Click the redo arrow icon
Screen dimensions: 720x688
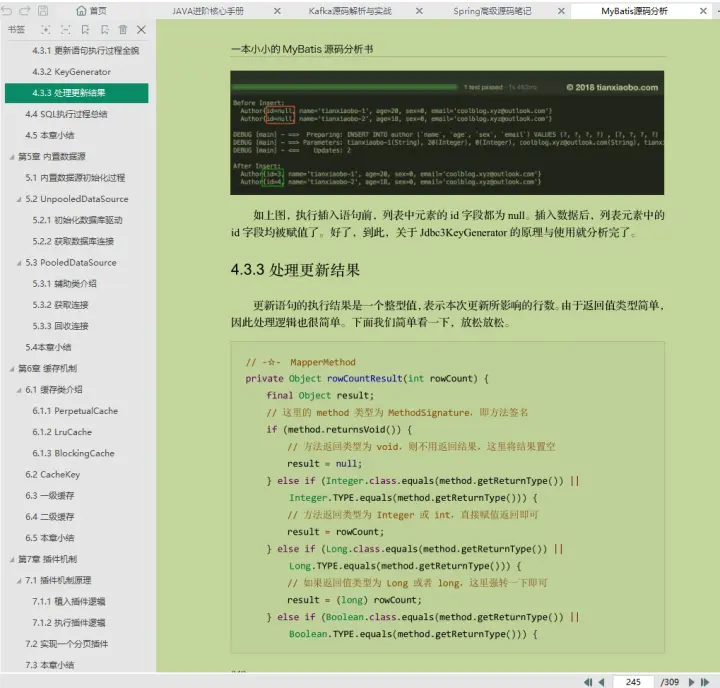click(x=25, y=11)
